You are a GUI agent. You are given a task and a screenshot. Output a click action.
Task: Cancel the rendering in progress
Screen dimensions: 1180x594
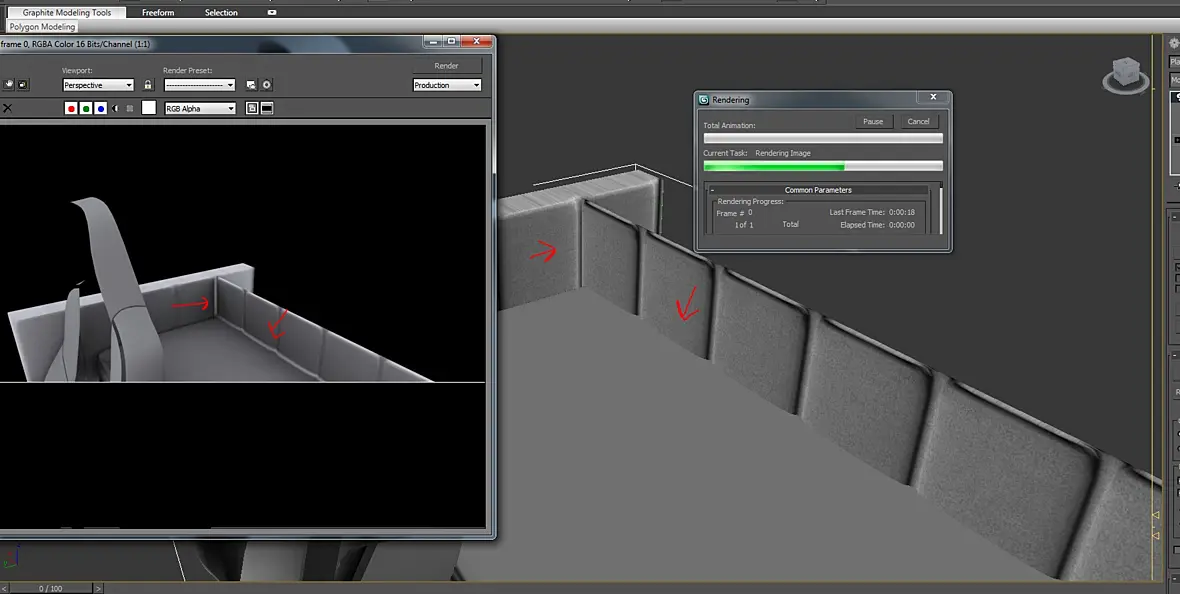click(919, 121)
